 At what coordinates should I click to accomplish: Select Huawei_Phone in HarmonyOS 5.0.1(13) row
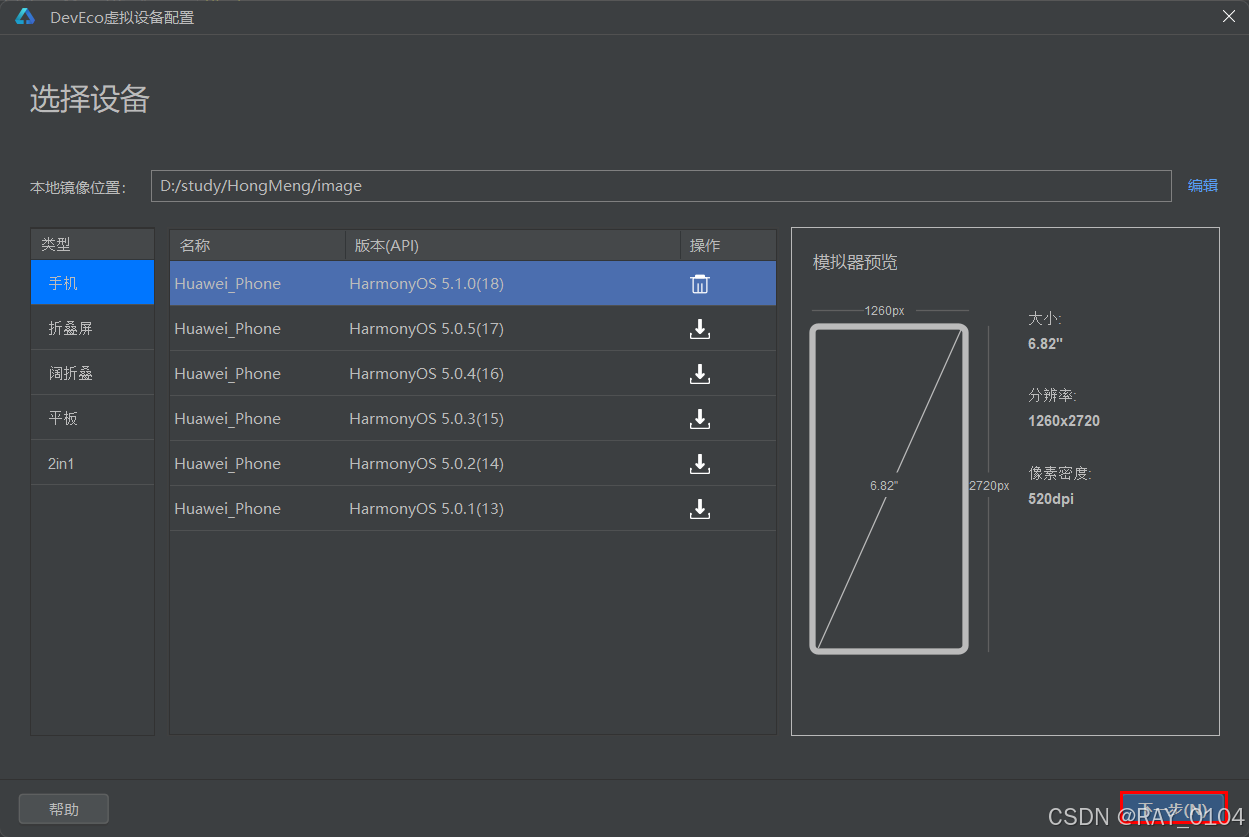pyautogui.click(x=227, y=509)
